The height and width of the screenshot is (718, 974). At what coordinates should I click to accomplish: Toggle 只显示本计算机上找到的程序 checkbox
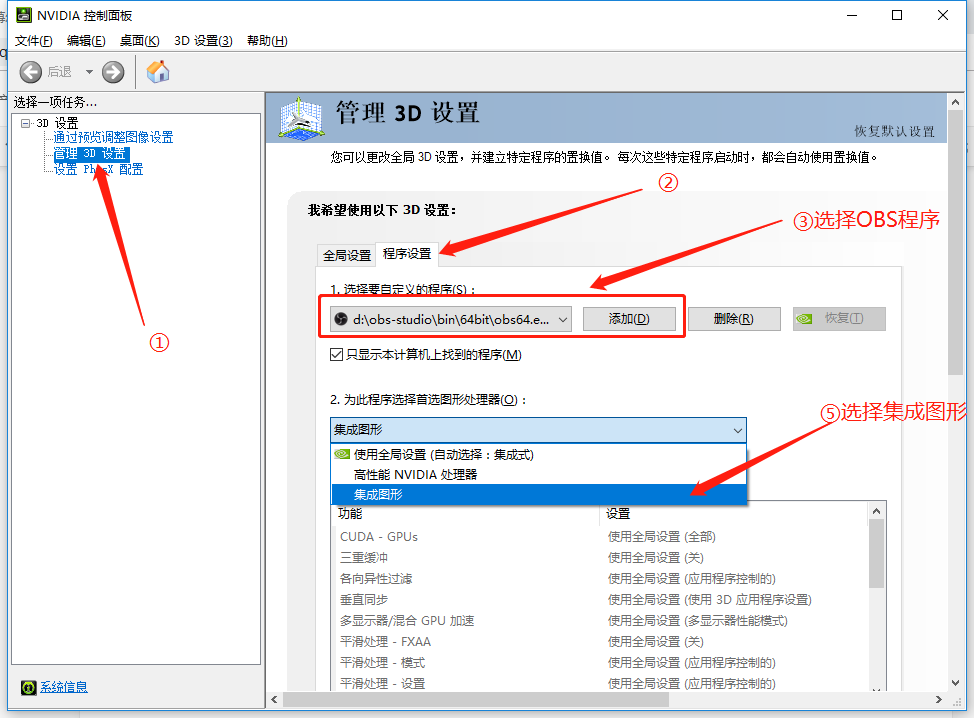(x=337, y=355)
